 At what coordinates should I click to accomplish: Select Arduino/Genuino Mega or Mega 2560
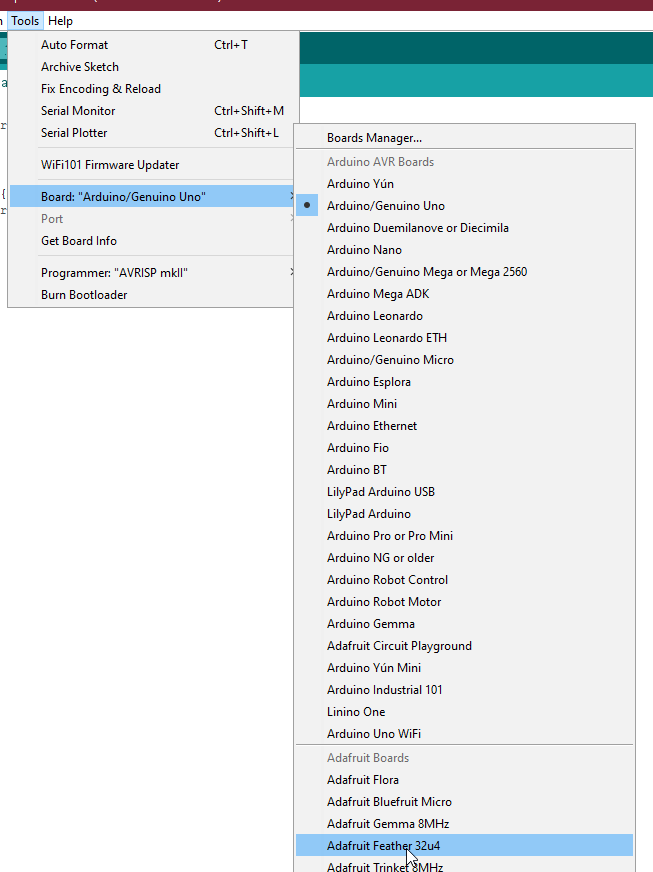click(464, 272)
